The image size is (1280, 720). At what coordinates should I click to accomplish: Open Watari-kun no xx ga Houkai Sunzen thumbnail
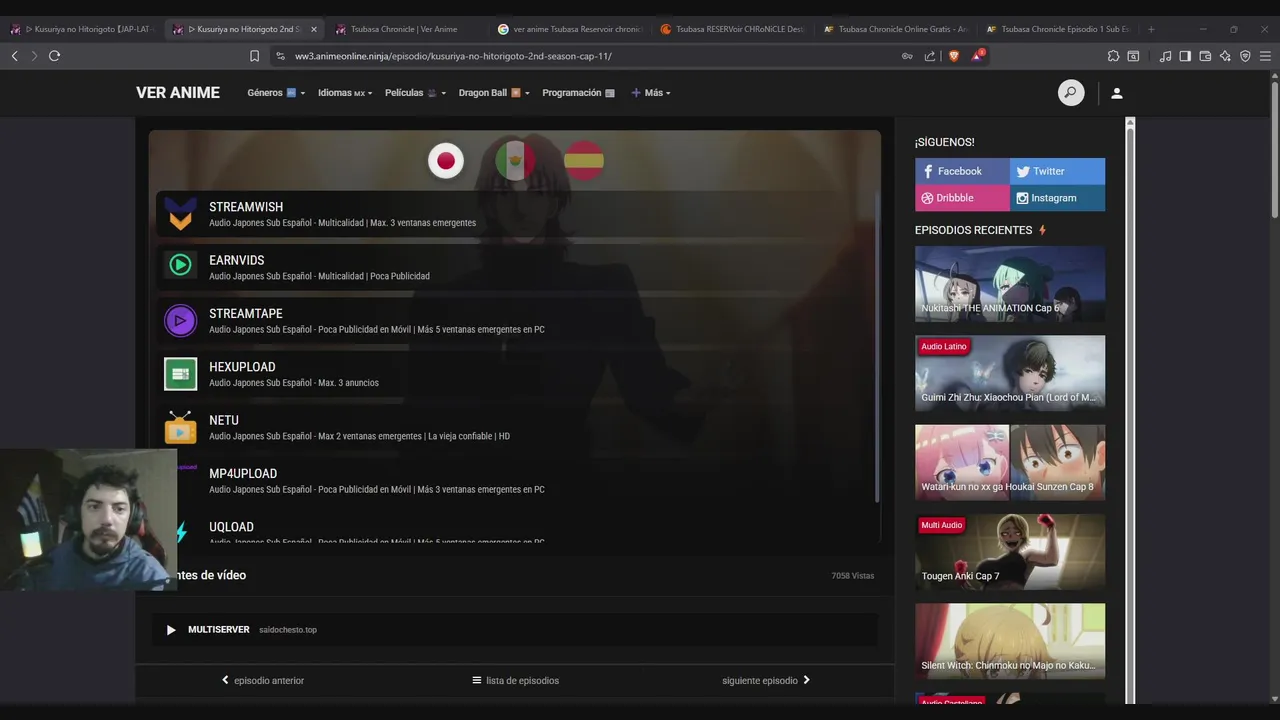(1010, 462)
